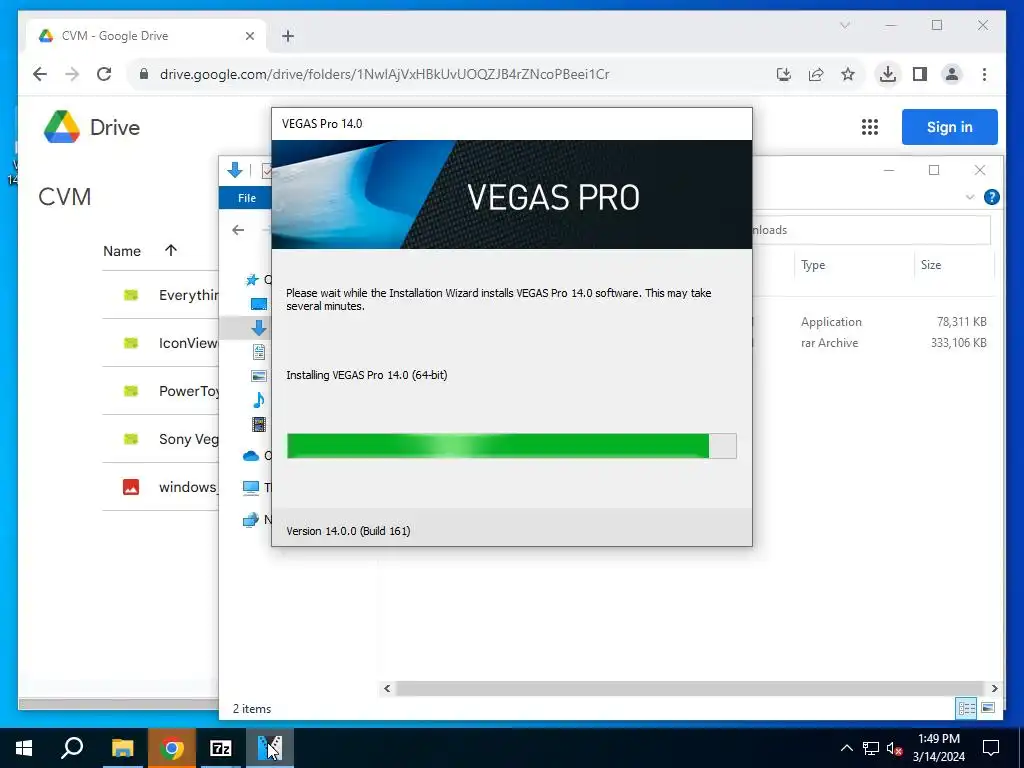Select Desktop icon in Explorer sidebar

pos(259,304)
